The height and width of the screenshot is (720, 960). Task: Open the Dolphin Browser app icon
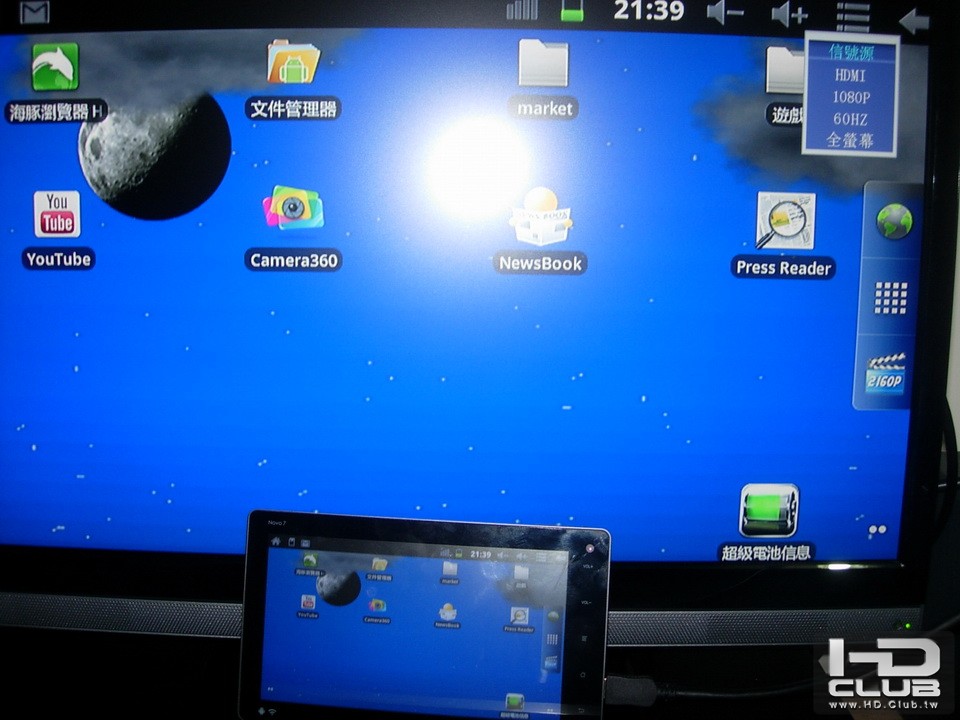pos(55,67)
